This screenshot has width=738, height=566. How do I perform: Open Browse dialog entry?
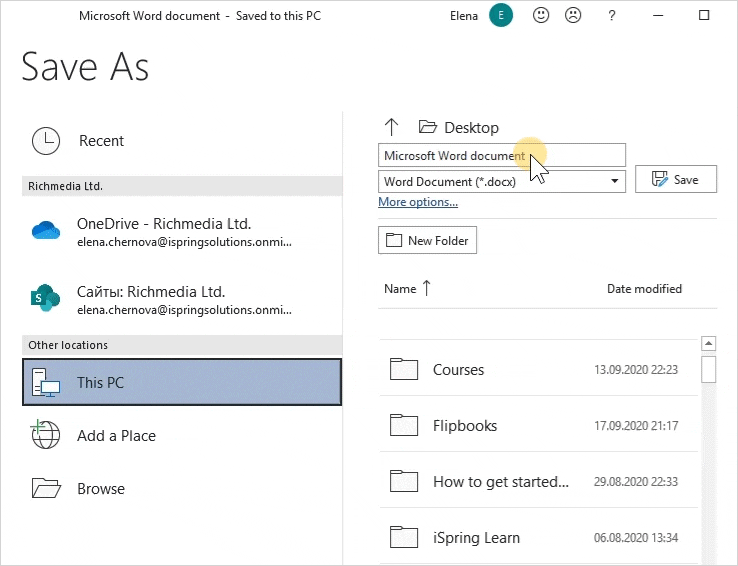click(x=182, y=488)
